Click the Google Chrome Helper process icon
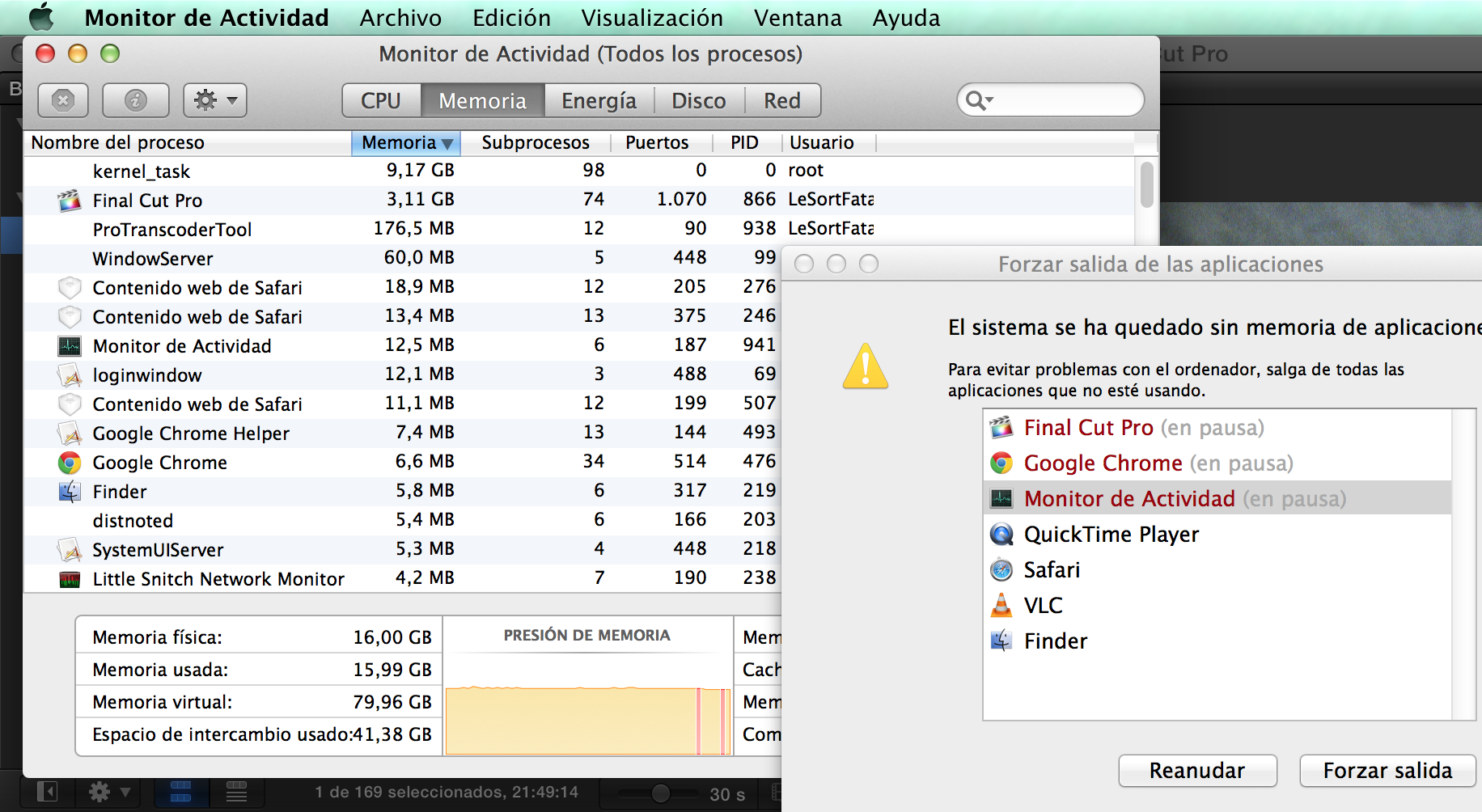Screen dimensions: 1482x812 (70, 433)
